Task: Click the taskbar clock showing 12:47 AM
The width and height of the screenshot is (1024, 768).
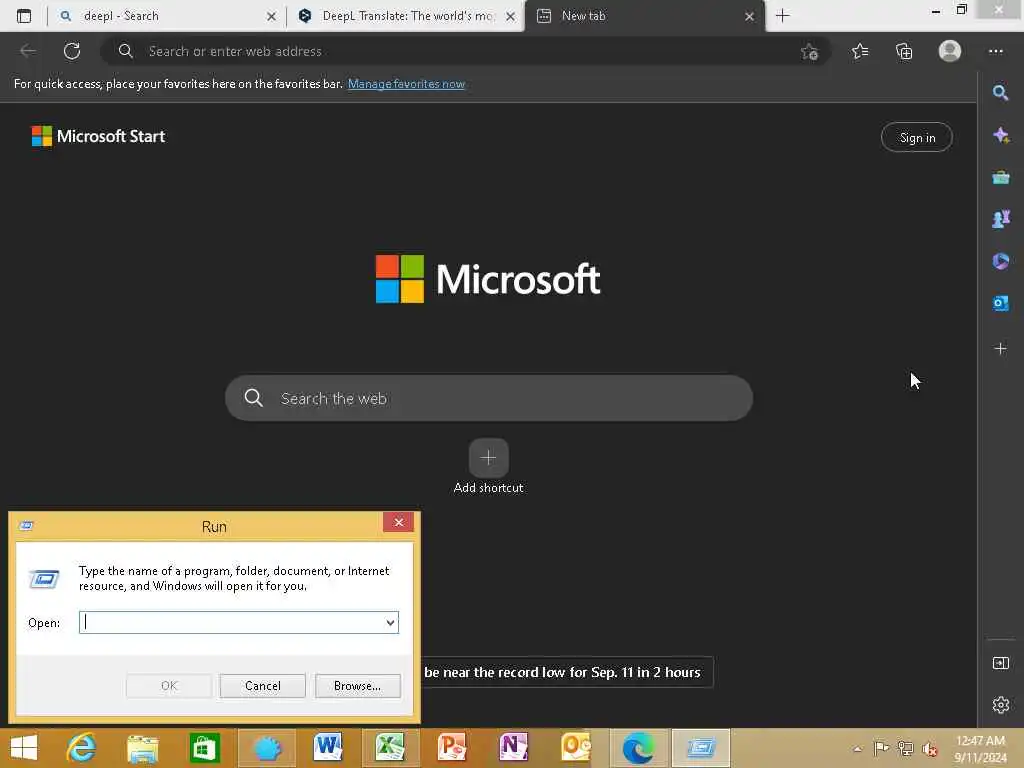Action: click(980, 748)
